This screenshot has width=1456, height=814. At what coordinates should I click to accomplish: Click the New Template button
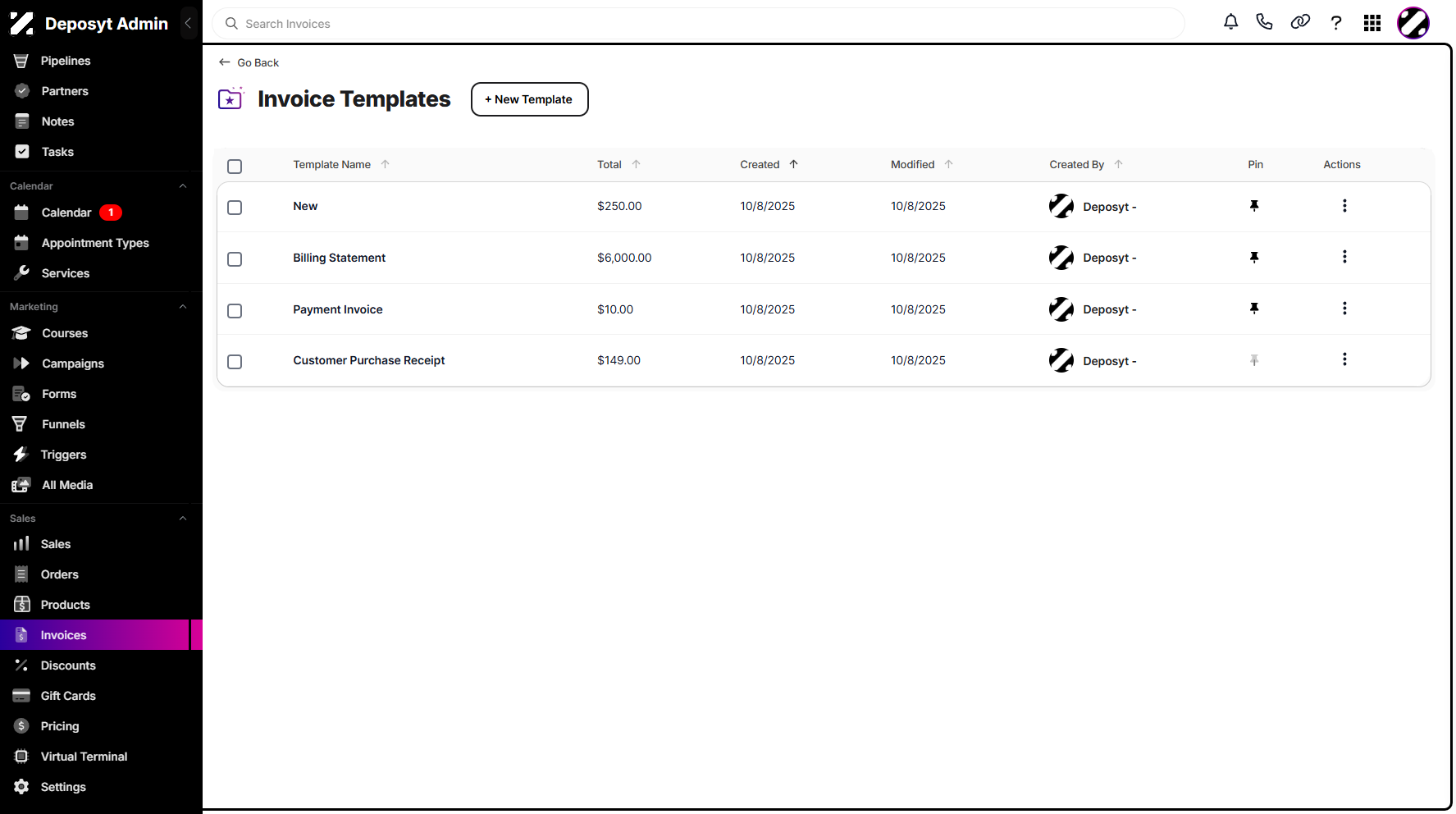(530, 99)
